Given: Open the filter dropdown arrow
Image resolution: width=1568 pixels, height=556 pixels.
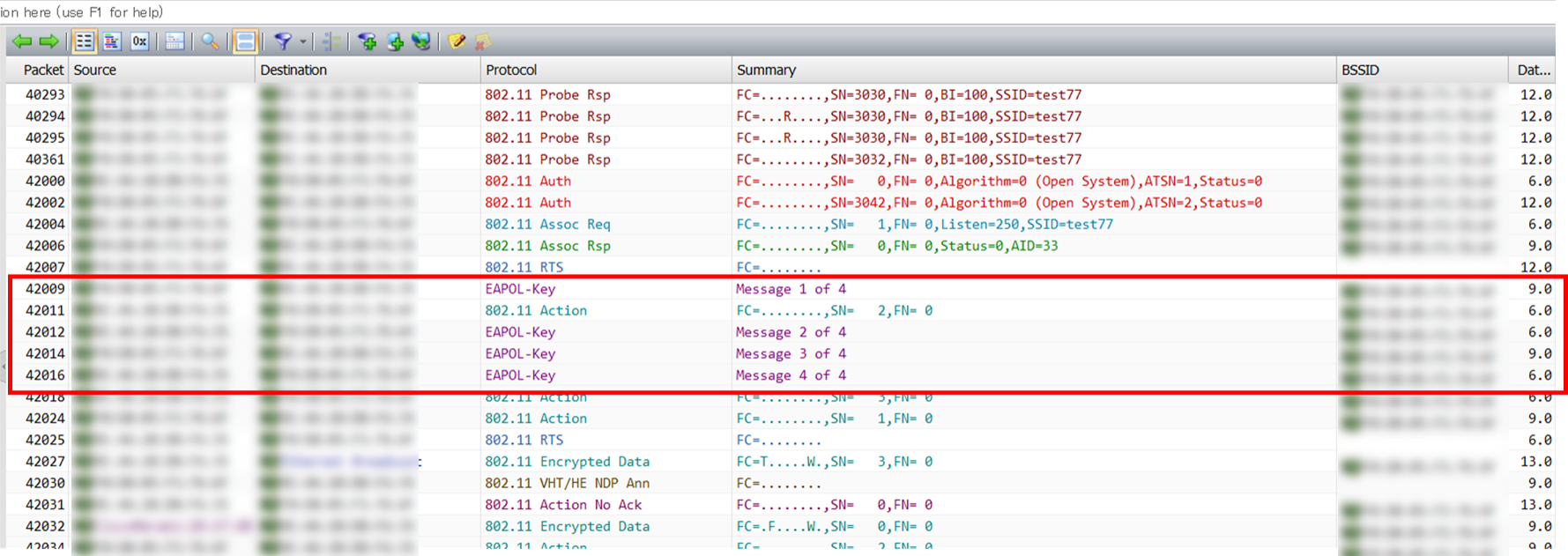Looking at the screenshot, I should click(302, 41).
